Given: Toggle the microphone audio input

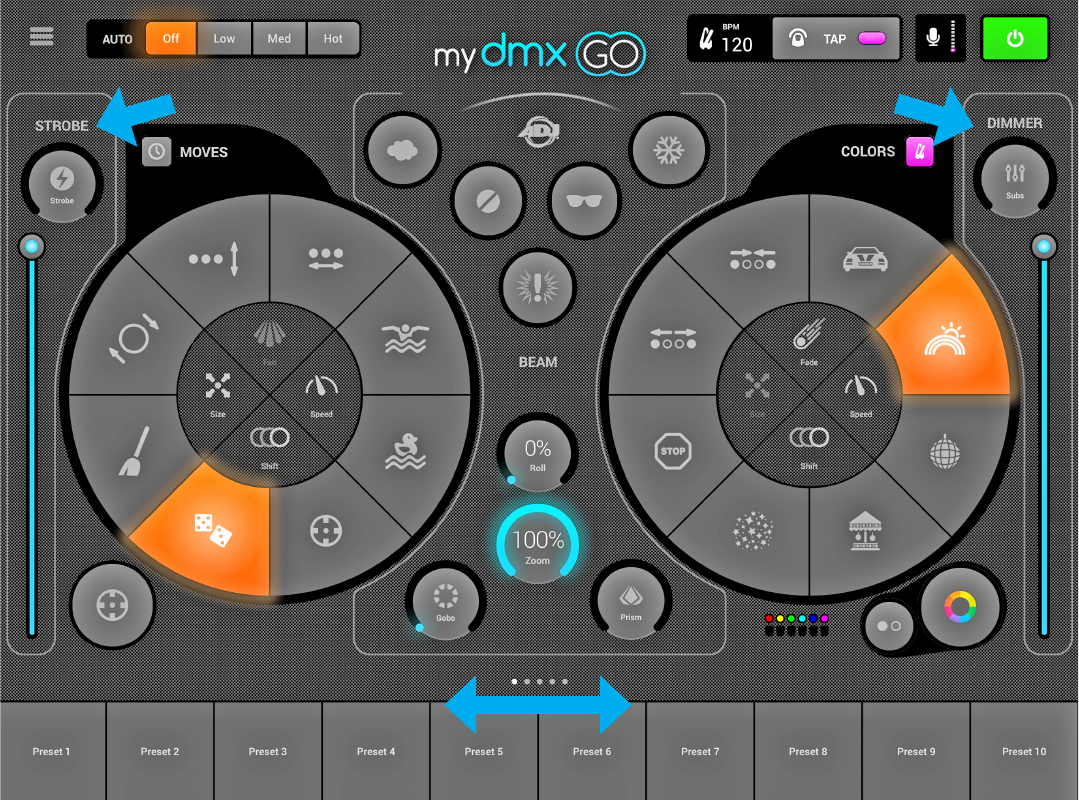Looking at the screenshot, I should click(x=940, y=38).
